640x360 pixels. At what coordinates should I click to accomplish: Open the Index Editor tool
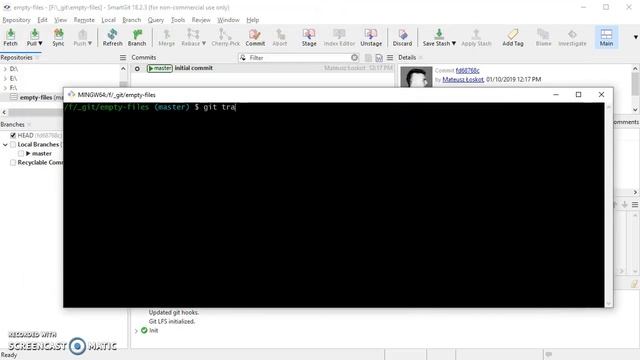click(339, 37)
